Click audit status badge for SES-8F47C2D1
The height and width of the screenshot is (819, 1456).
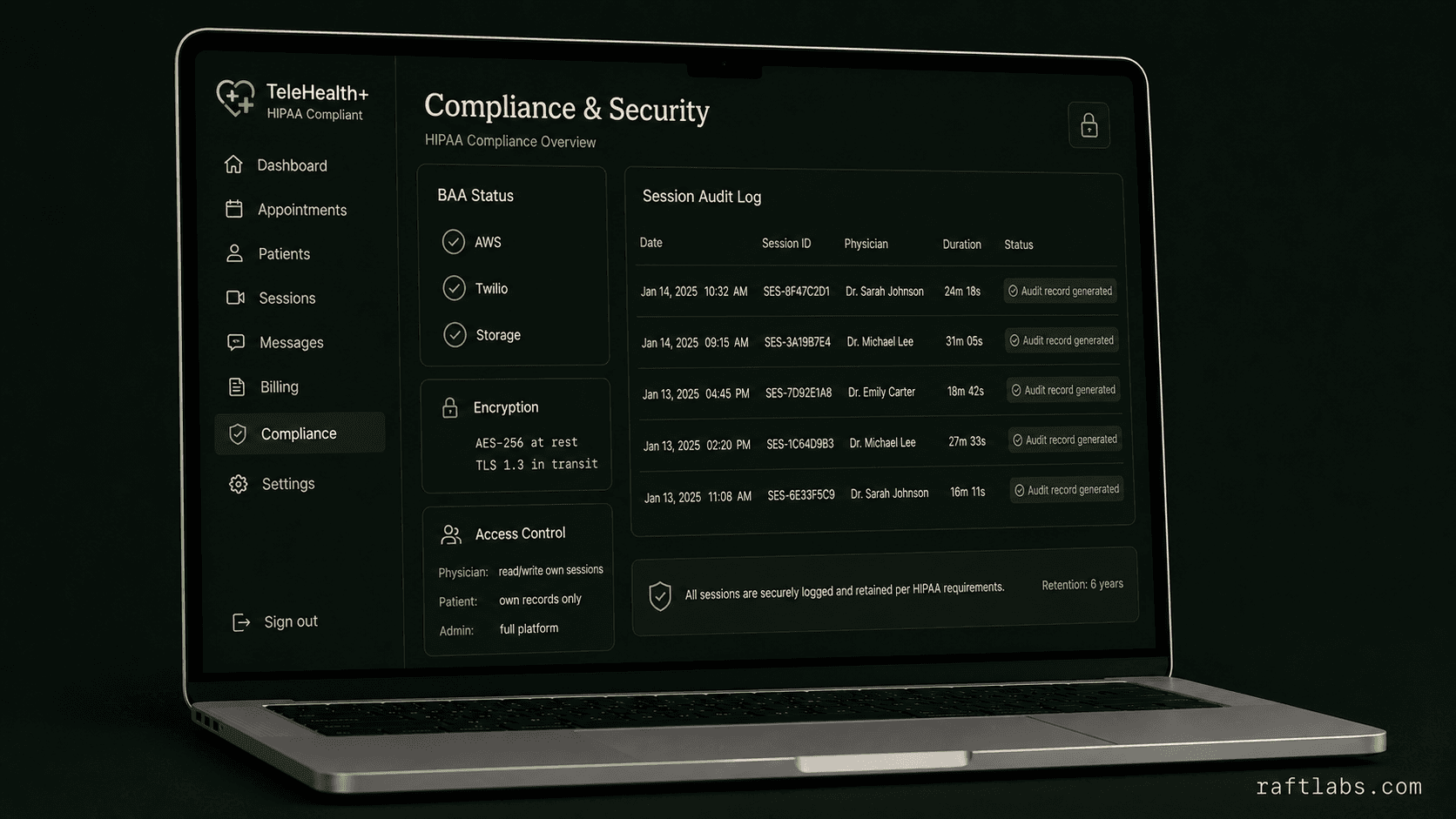point(1060,291)
